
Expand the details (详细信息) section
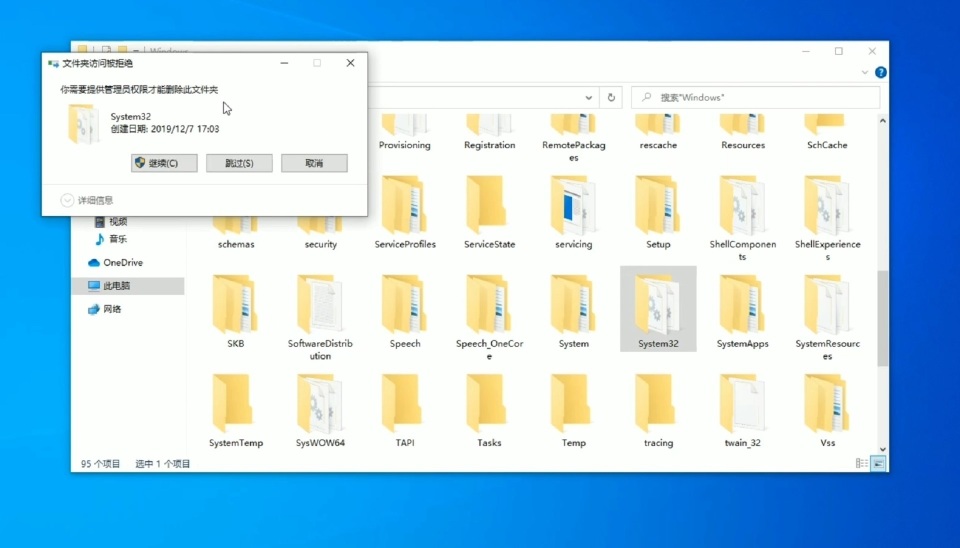(x=87, y=200)
